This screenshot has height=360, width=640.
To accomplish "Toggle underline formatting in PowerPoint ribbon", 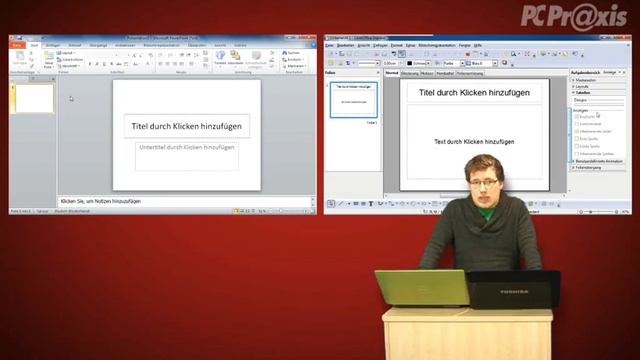I will point(104,64).
